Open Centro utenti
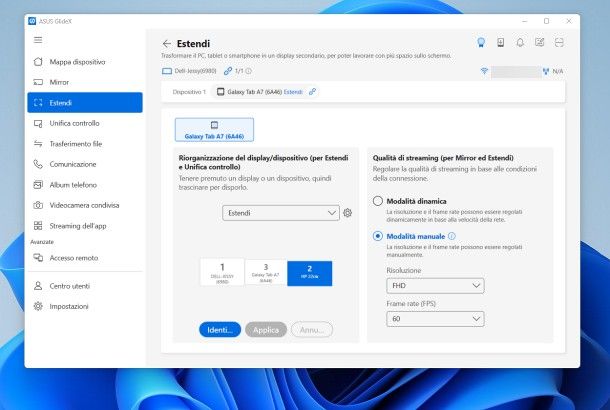Viewport: 610px width, 410px height. coord(85,286)
